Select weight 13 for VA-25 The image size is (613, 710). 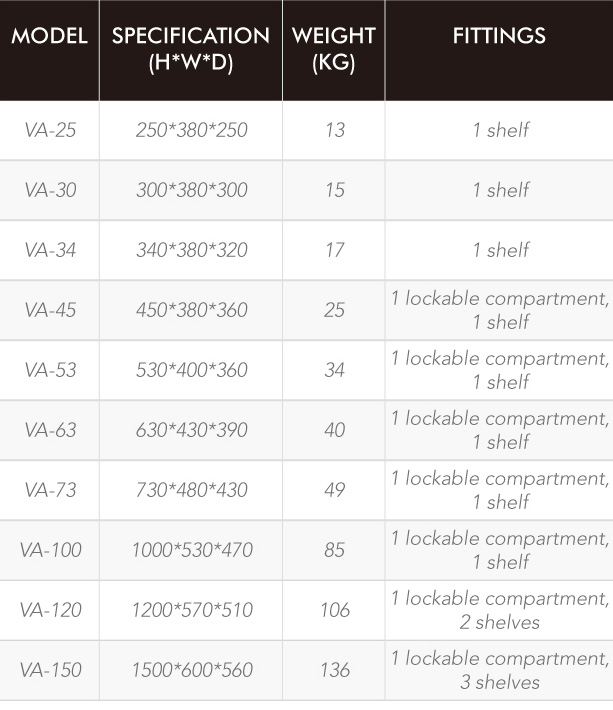(x=335, y=130)
